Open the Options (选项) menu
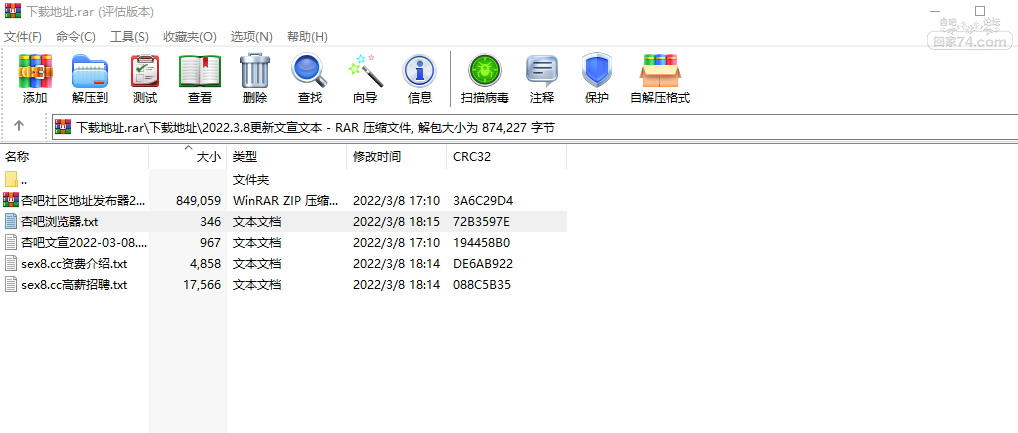The image size is (1018, 433). [x=251, y=36]
